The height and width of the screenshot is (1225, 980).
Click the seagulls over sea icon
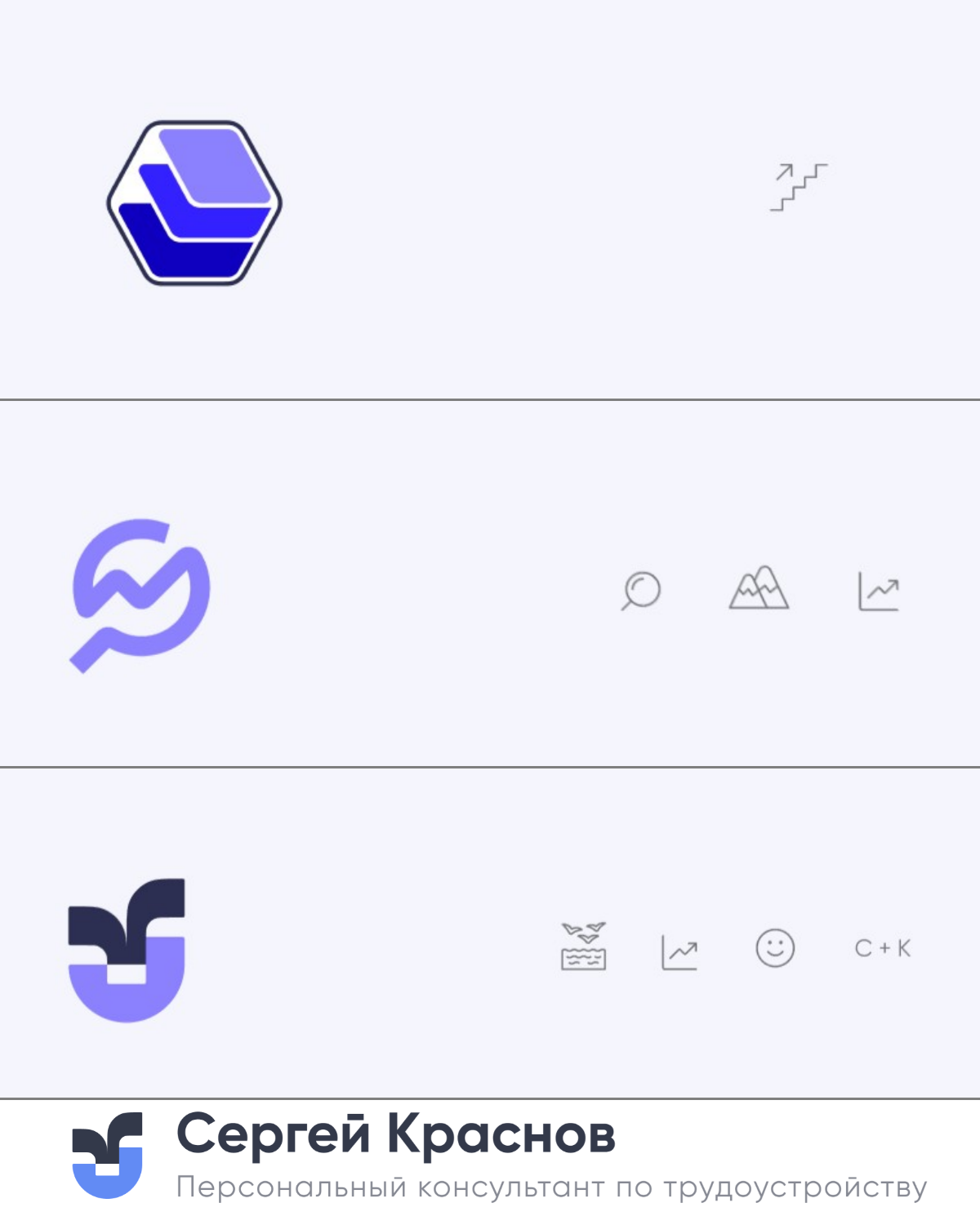click(x=584, y=946)
